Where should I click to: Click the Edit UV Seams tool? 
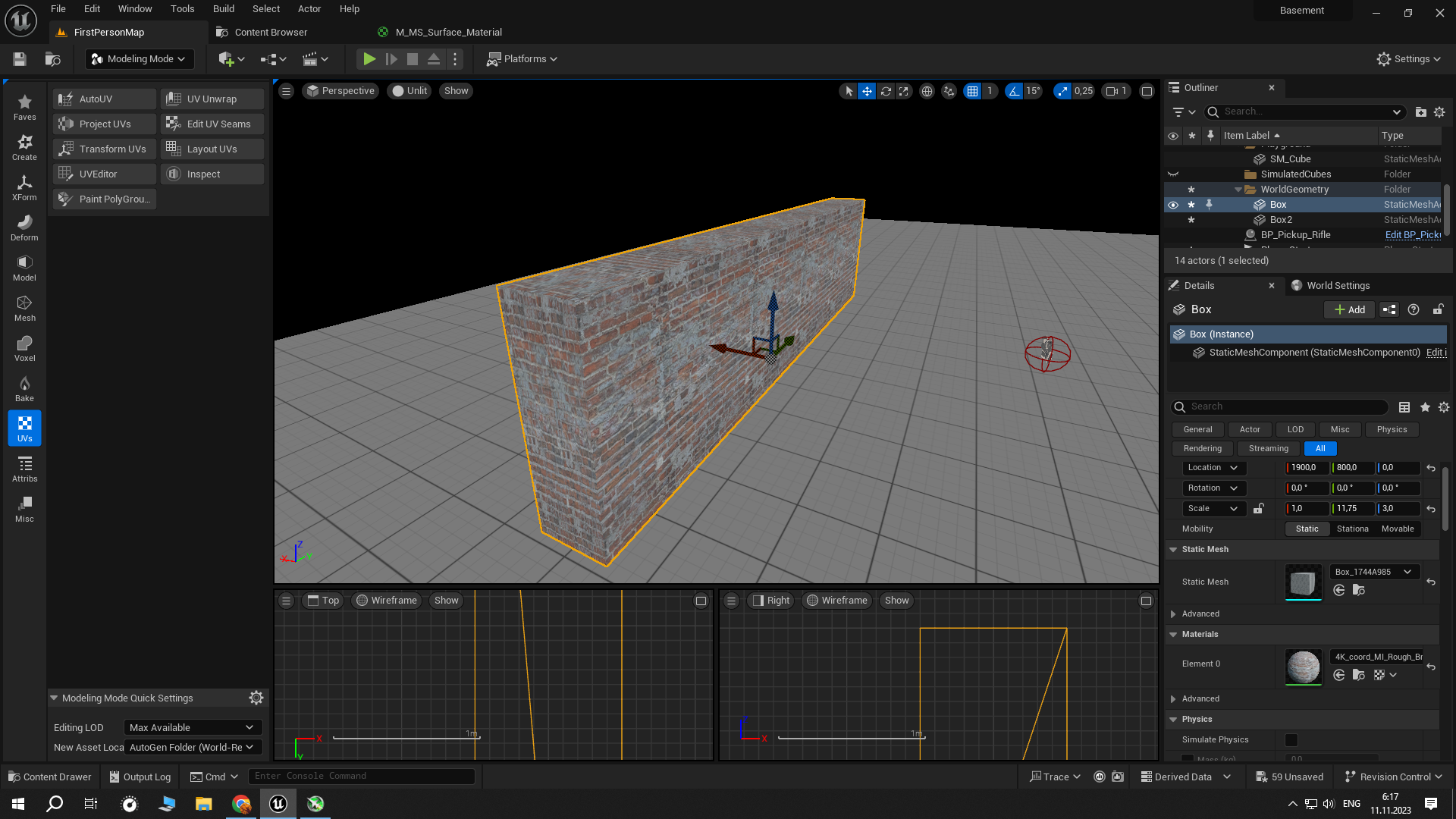[212, 124]
